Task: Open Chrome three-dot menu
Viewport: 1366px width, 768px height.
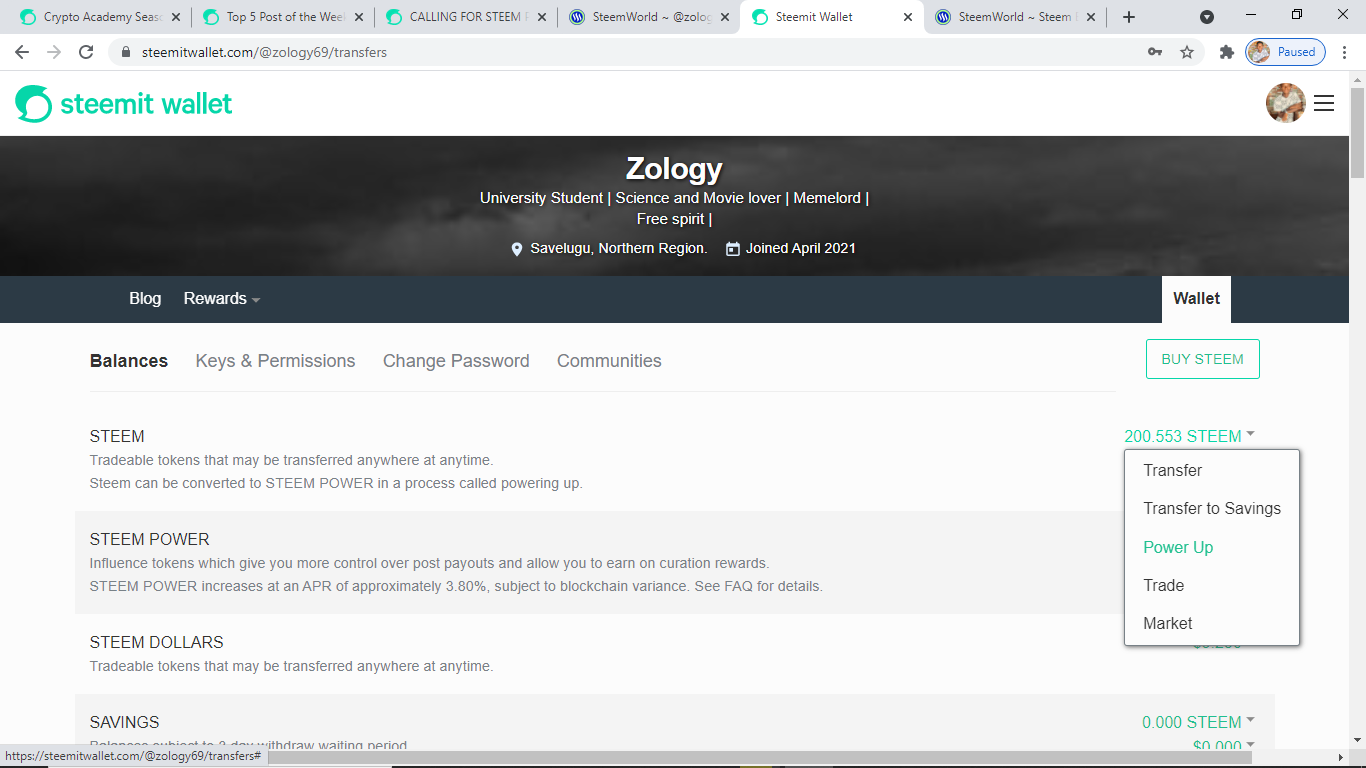Action: click(1344, 52)
